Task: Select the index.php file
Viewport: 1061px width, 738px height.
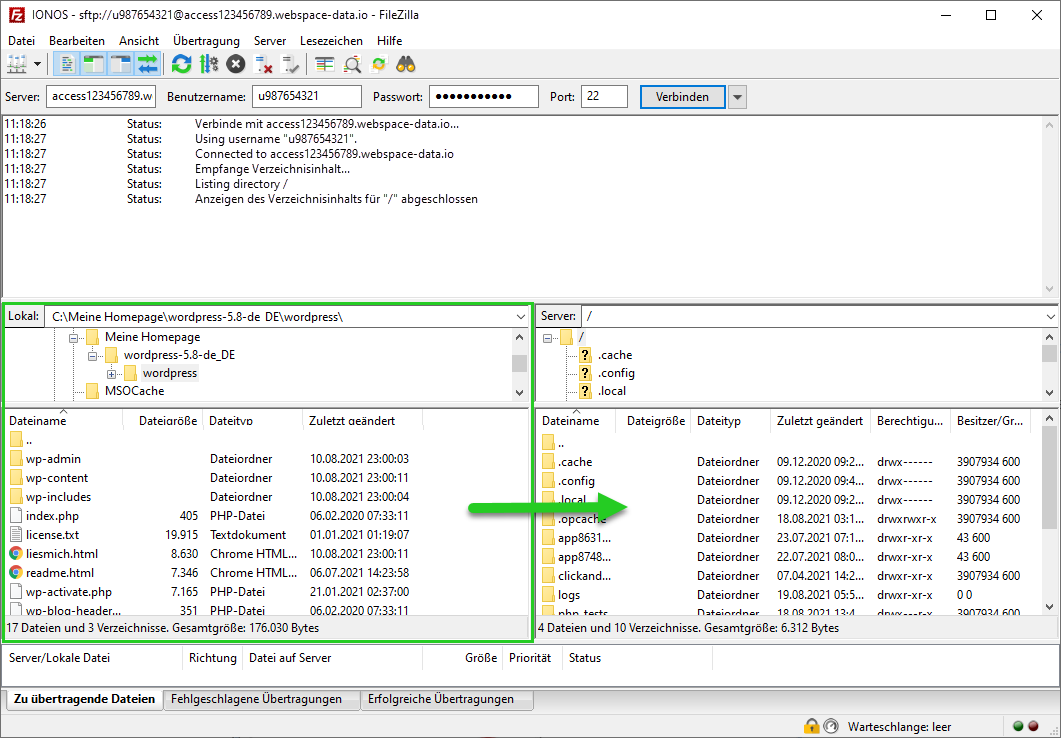Action: click(52, 515)
